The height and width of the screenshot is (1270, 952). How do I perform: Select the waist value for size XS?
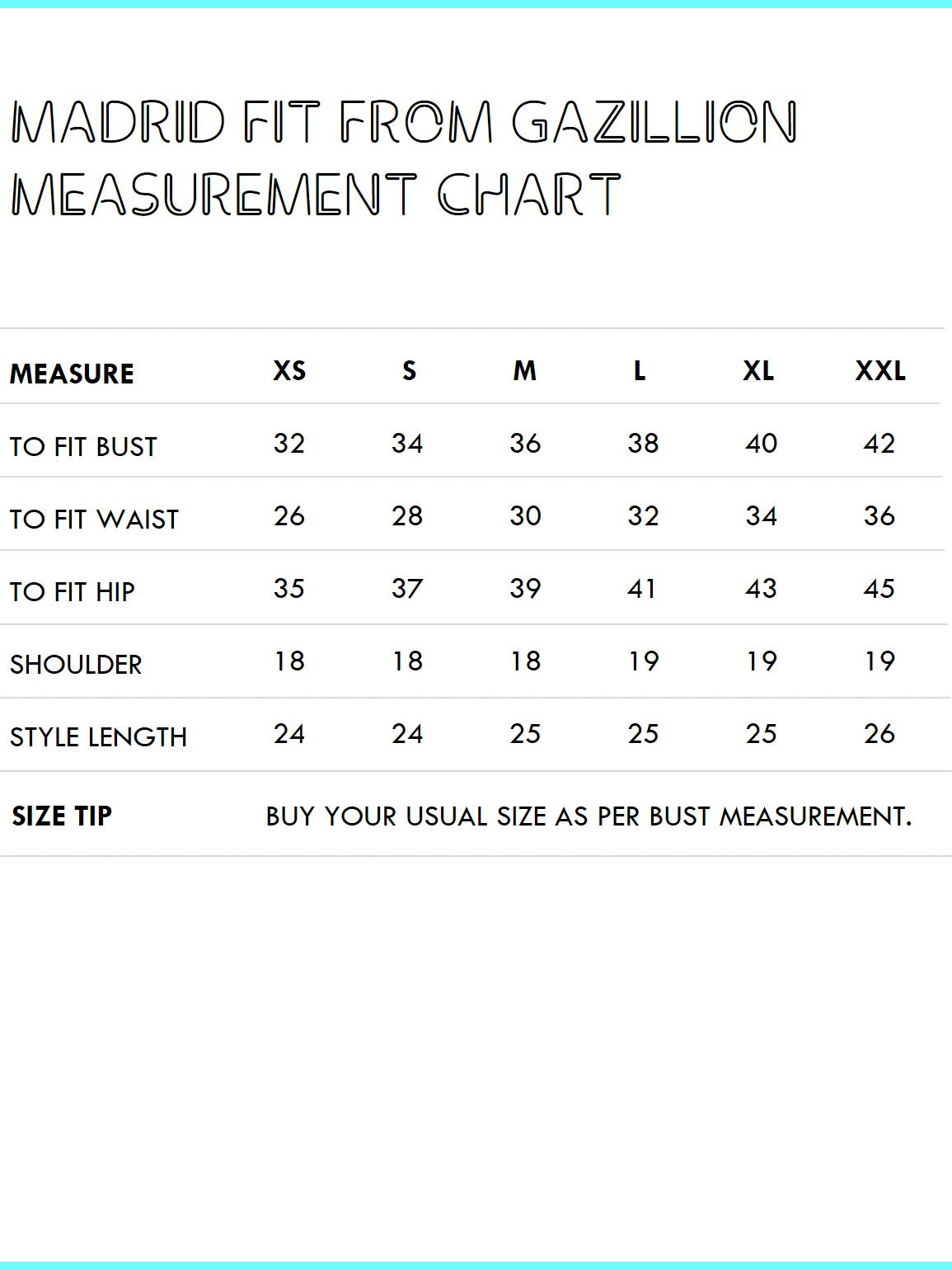[289, 516]
